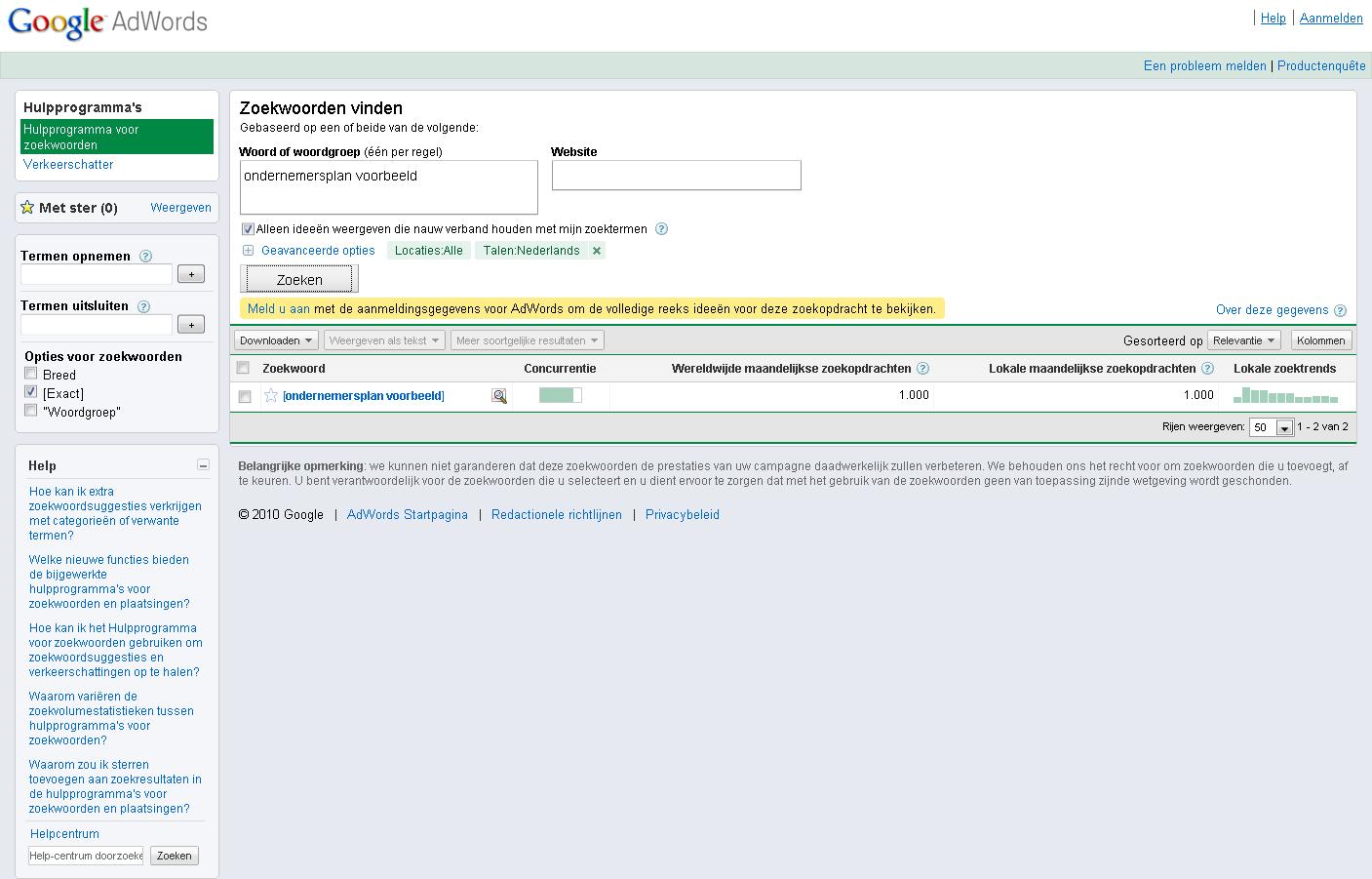Click the competition bar for ondernemersplan voorbeeld

tap(561, 395)
